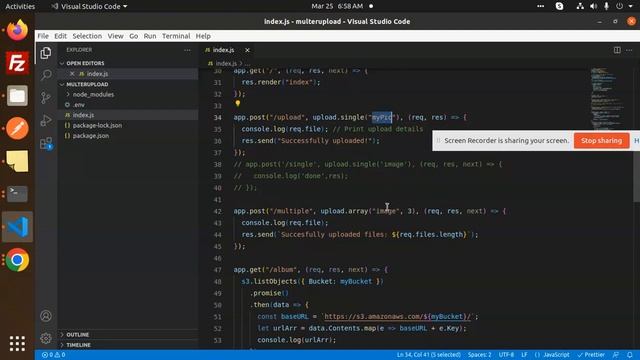Launch Firefox from the dock
640x360 pixels.
coord(17,30)
